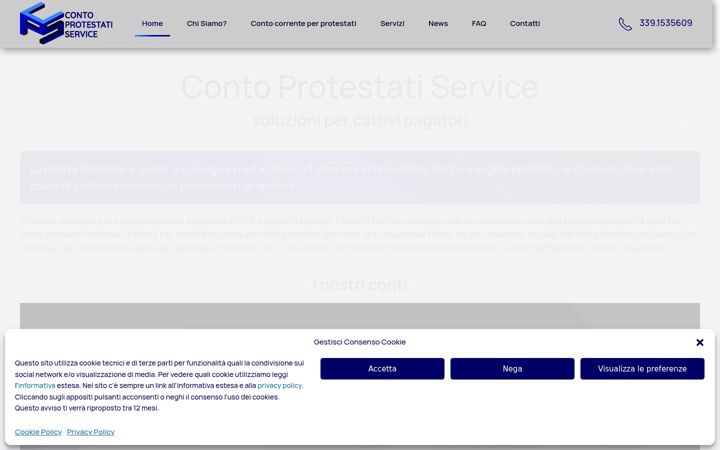
Task: Open the Contatti page
Action: coord(524,23)
